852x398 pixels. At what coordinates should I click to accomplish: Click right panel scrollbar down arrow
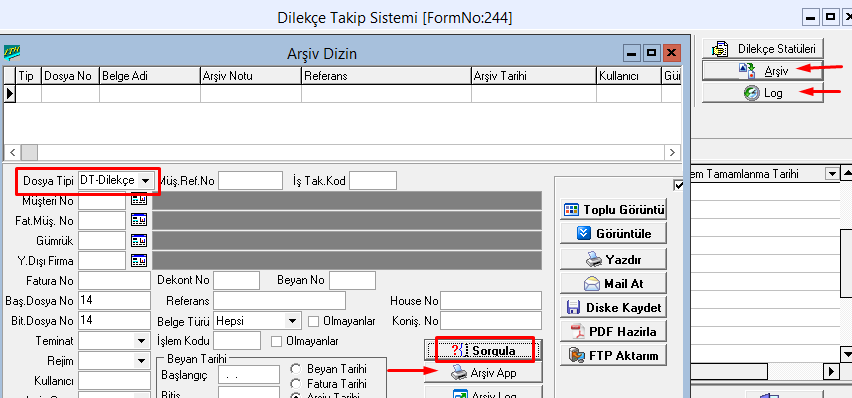[846, 355]
